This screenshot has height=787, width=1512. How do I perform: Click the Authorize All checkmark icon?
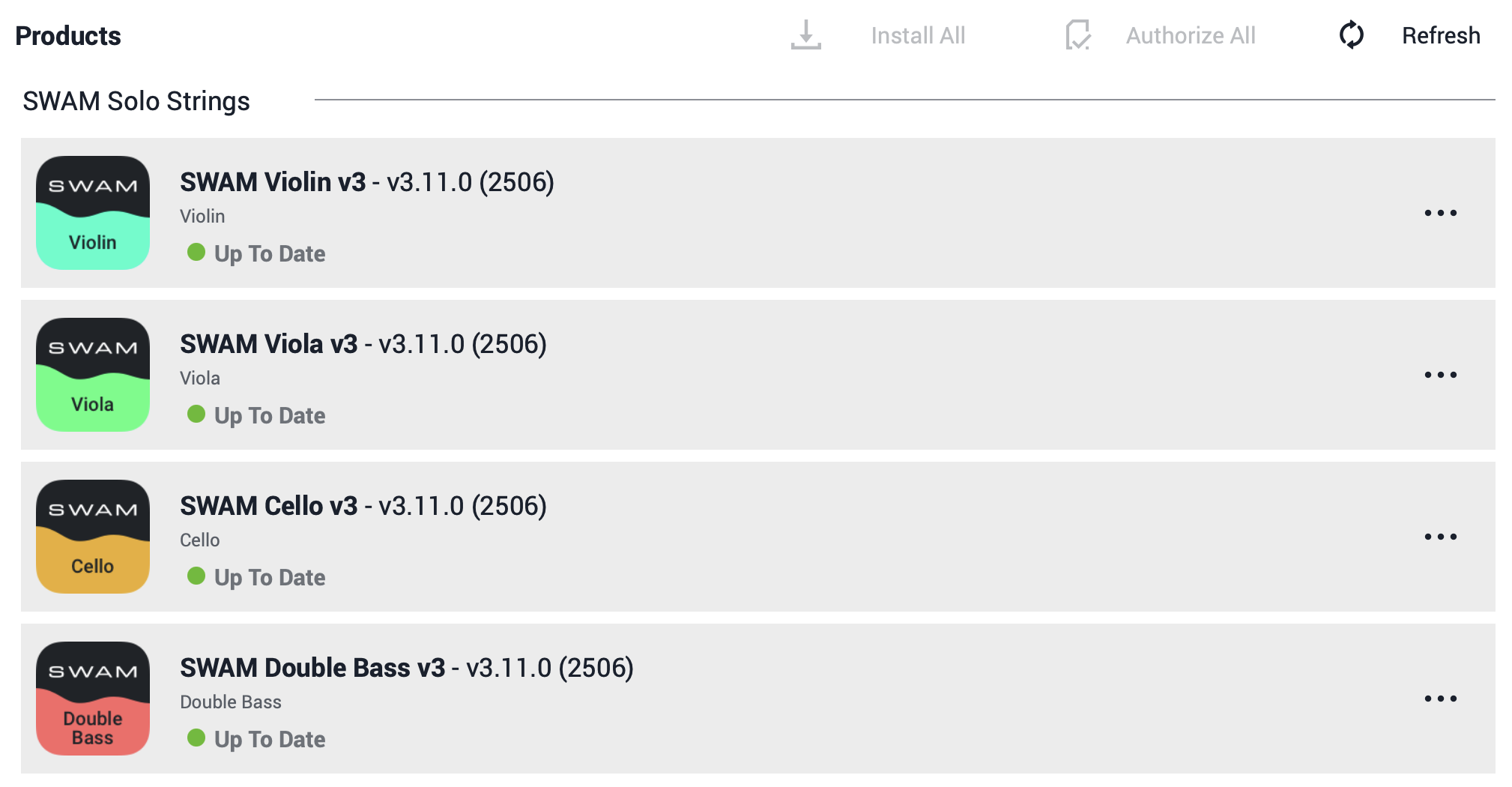pyautogui.click(x=1077, y=35)
